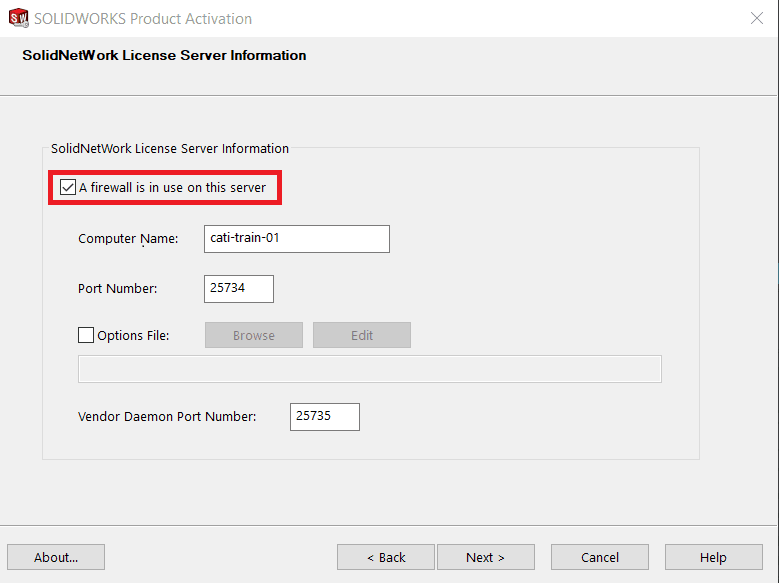The width and height of the screenshot is (779, 584).
Task: Click the Edit button for options file
Action: (x=362, y=335)
